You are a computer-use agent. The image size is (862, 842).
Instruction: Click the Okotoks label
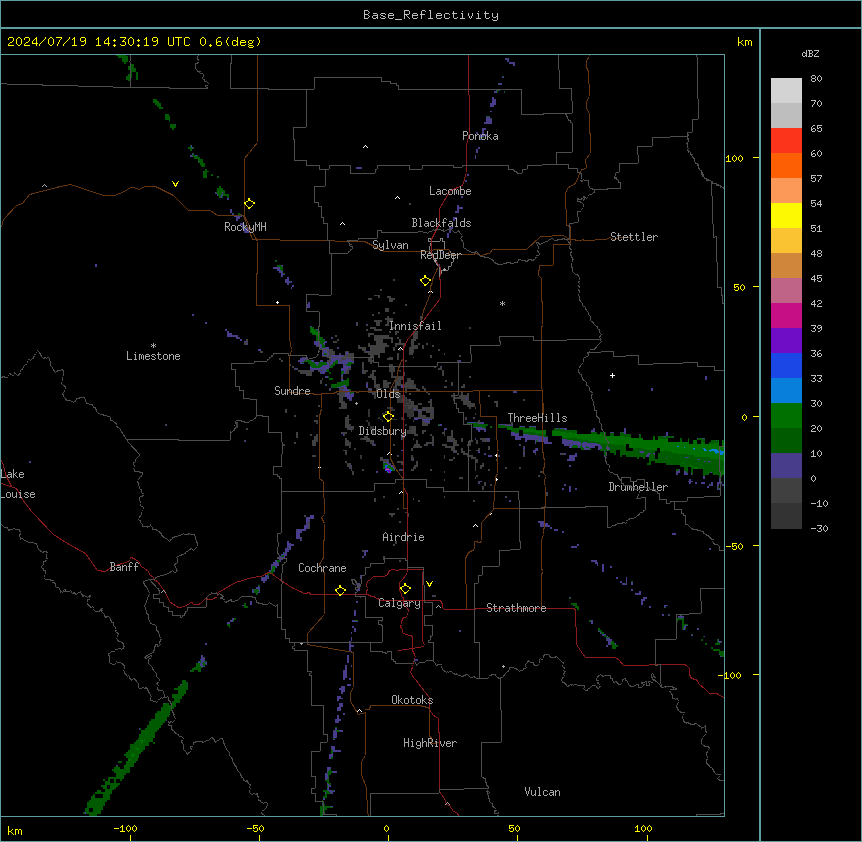[x=412, y=700]
